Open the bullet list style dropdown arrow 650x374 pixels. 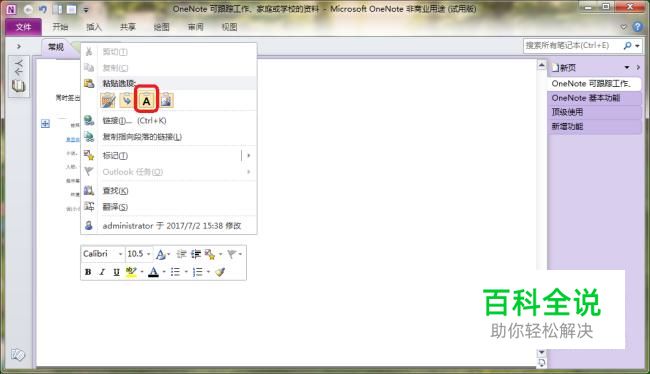tap(186, 272)
